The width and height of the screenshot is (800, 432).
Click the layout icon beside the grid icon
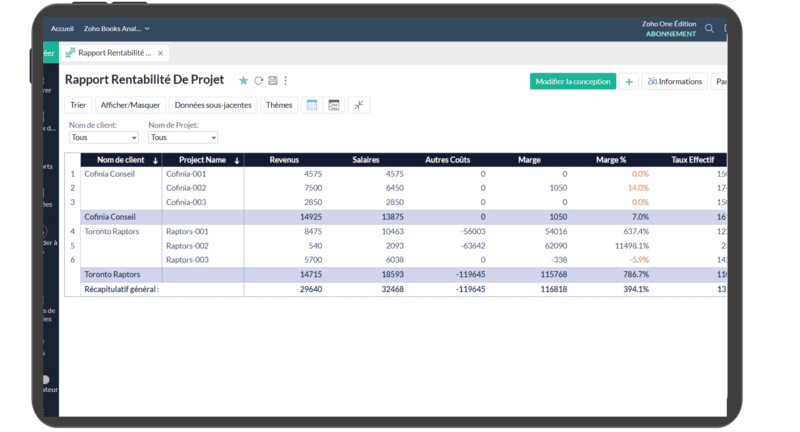click(334, 105)
